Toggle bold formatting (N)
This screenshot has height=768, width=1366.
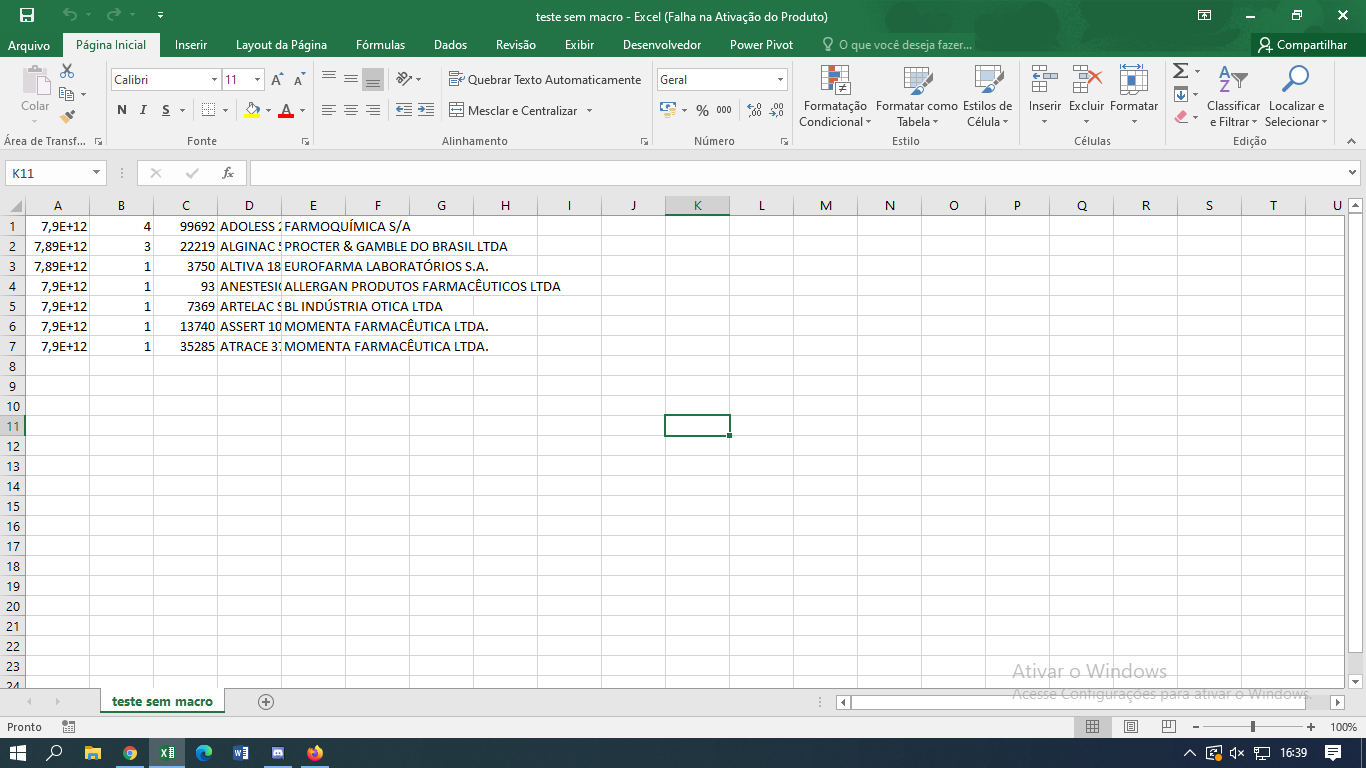coord(122,110)
